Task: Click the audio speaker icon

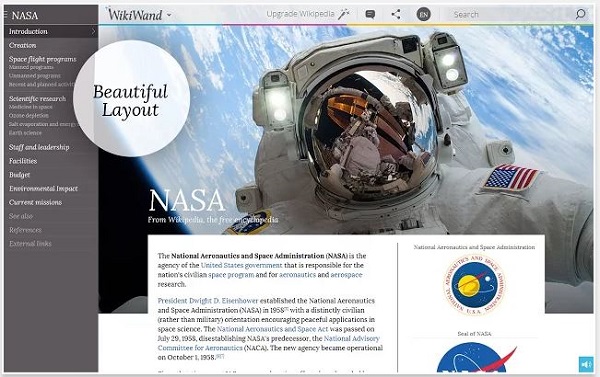Action: click(x=586, y=364)
